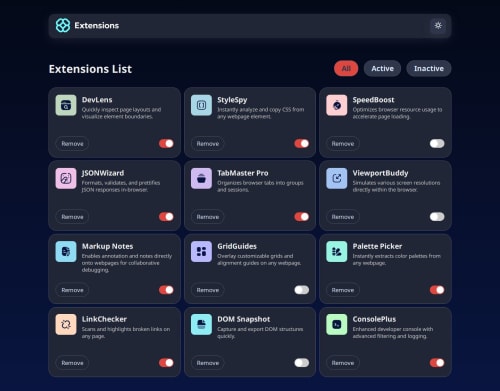This screenshot has width=500, height=391.
Task: Remove the DOM Snapshot extension
Action: [208, 363]
